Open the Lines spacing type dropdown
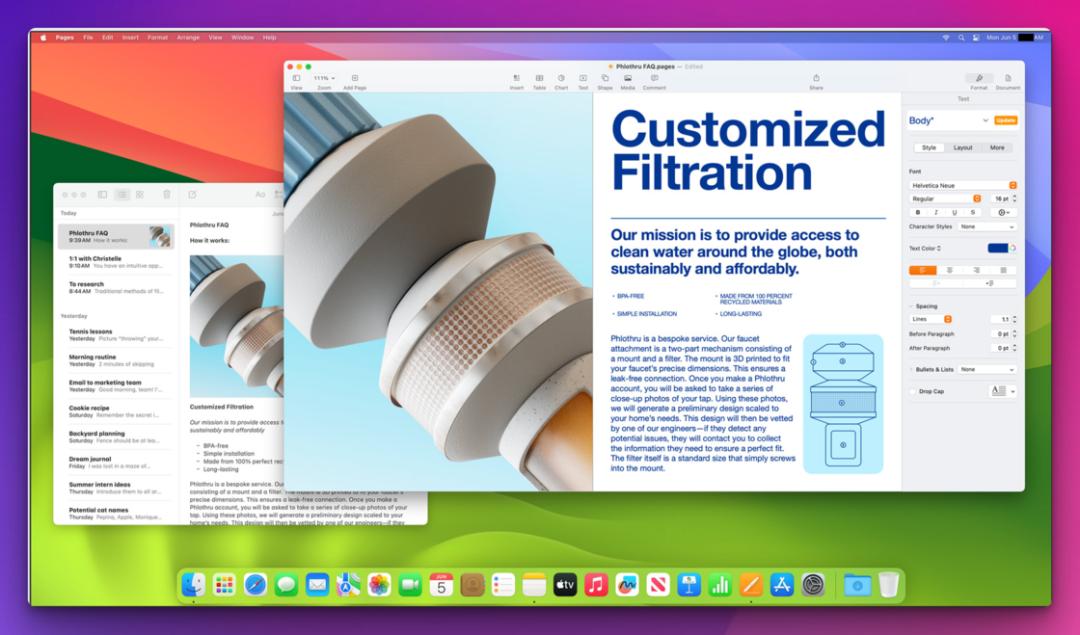 (931, 319)
